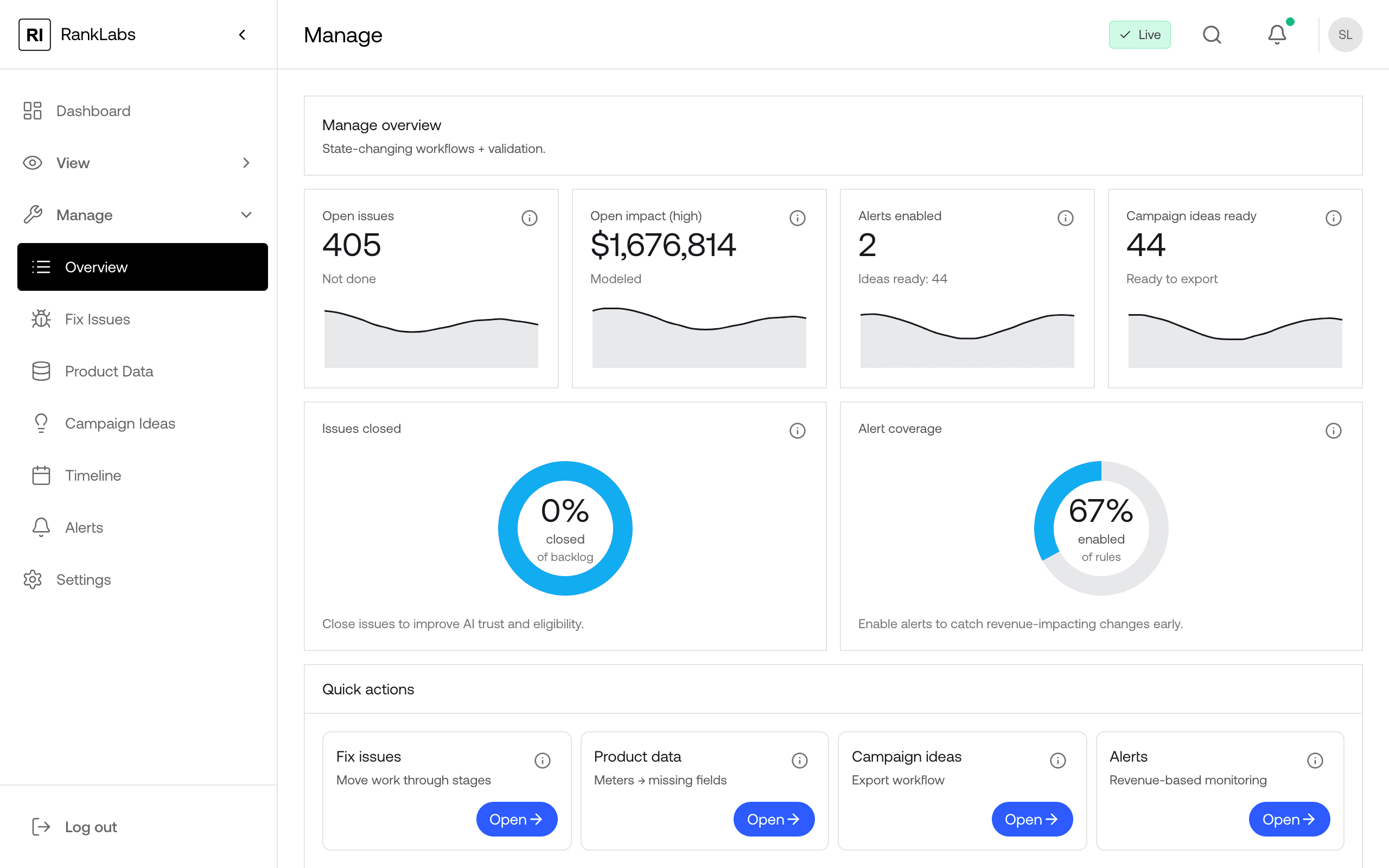Screen dimensions: 1389x868
Task: Toggle the Live status badge
Action: pos(1139,34)
